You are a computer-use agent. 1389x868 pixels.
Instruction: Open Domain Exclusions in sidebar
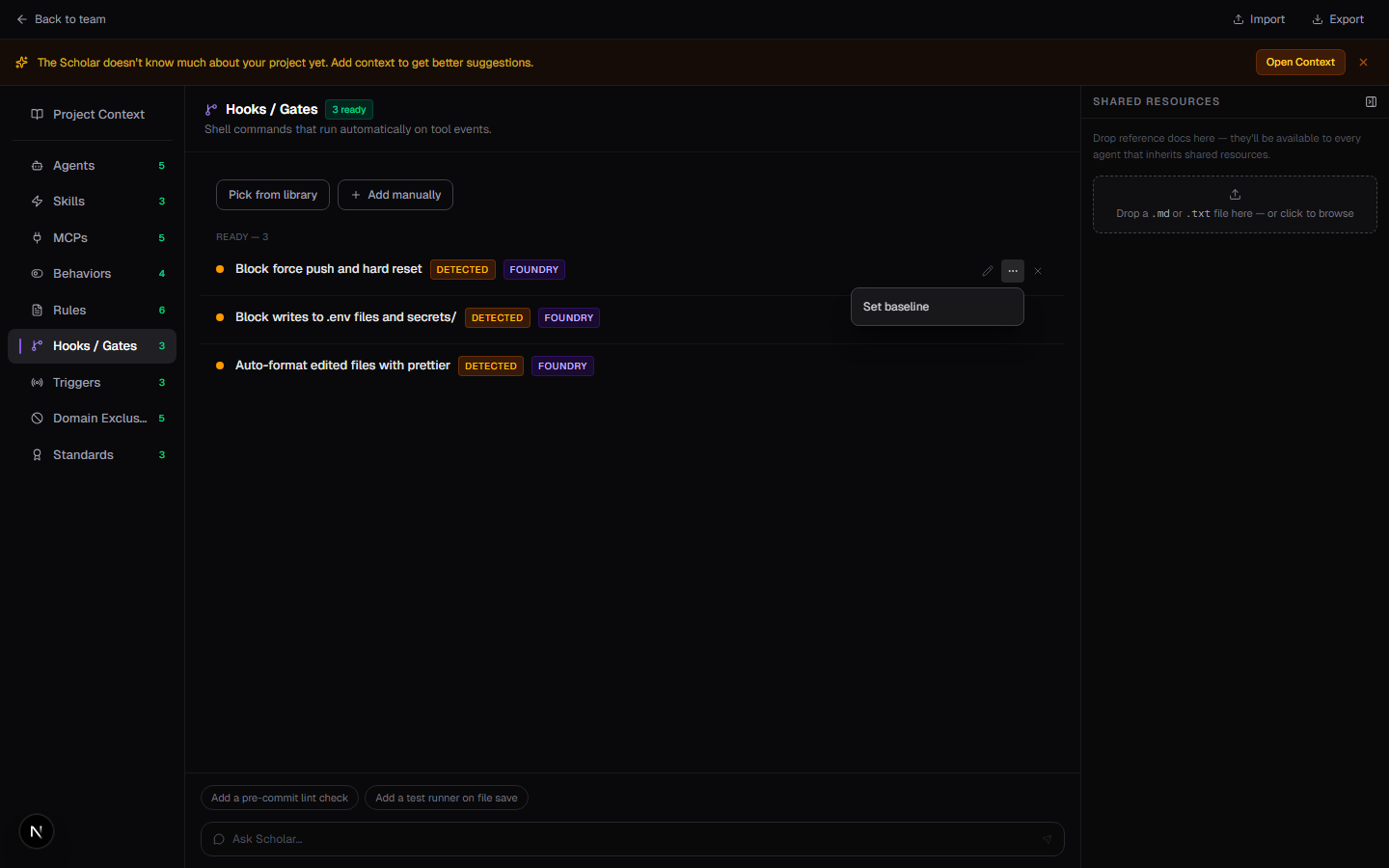tap(92, 419)
